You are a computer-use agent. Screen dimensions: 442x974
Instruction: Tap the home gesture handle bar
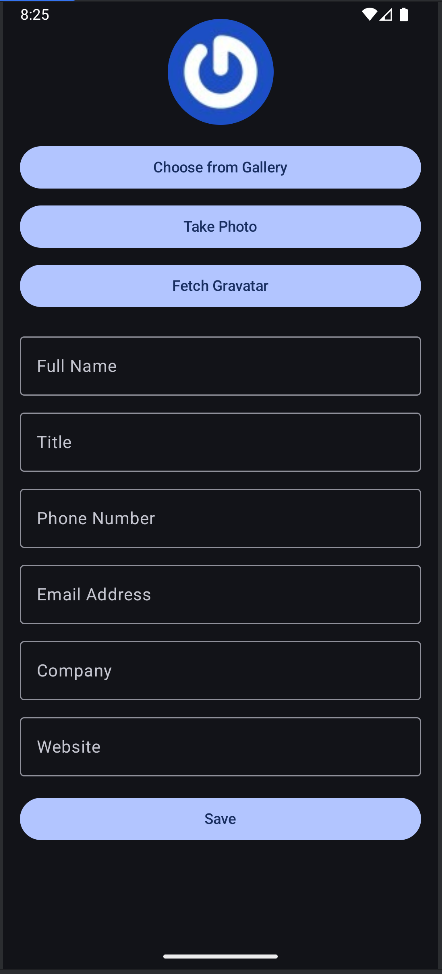(x=220, y=957)
